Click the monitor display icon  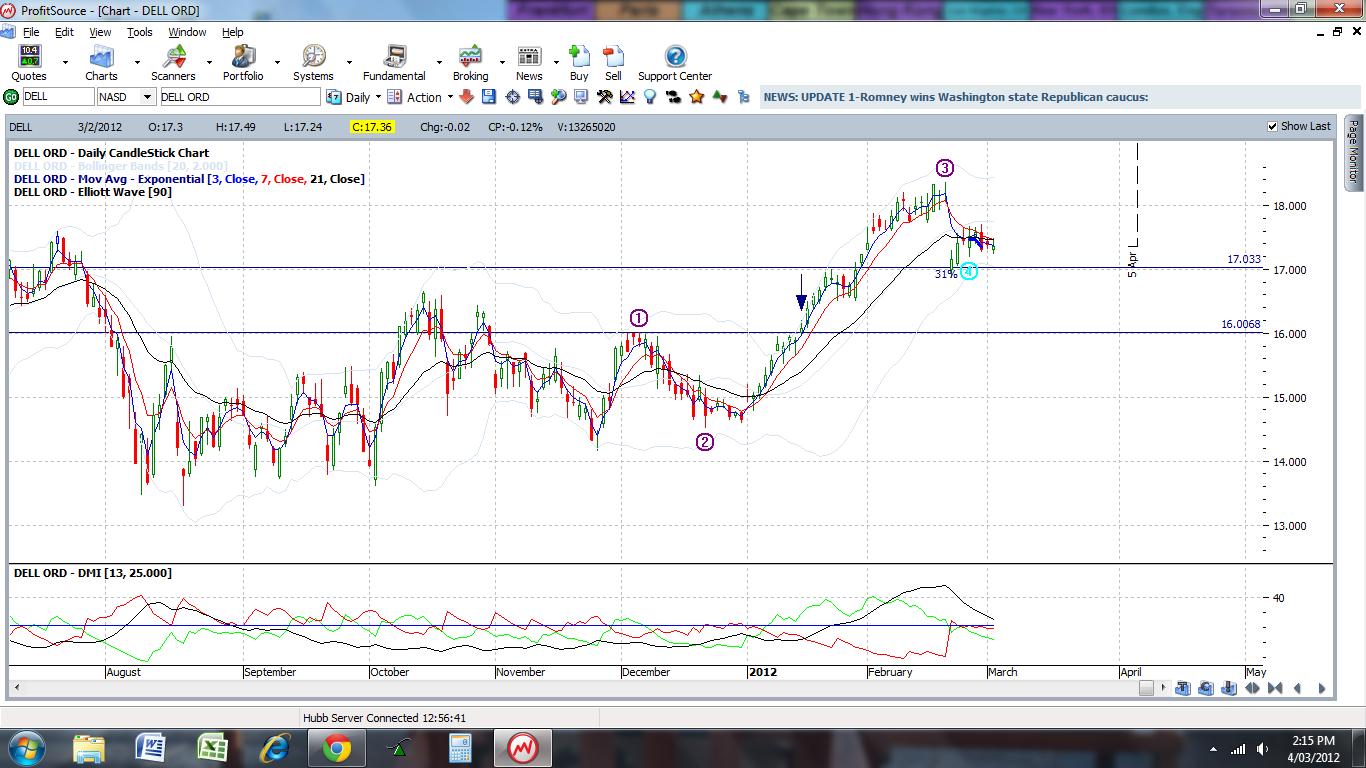point(581,97)
